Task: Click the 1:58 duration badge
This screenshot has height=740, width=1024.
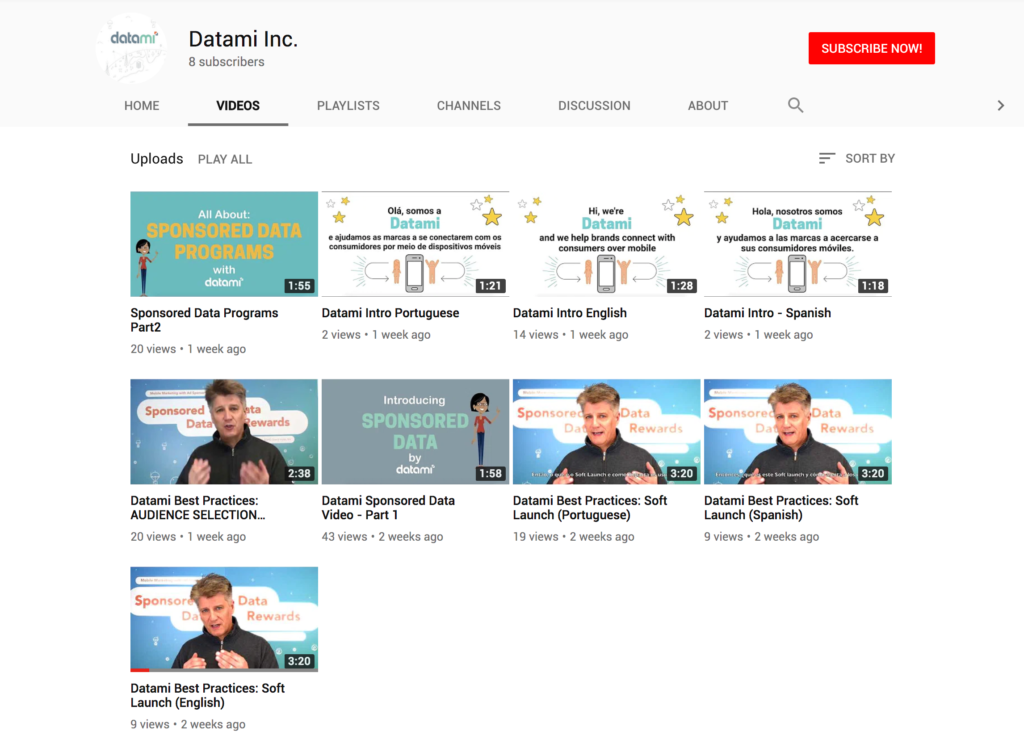Action: coord(490,474)
